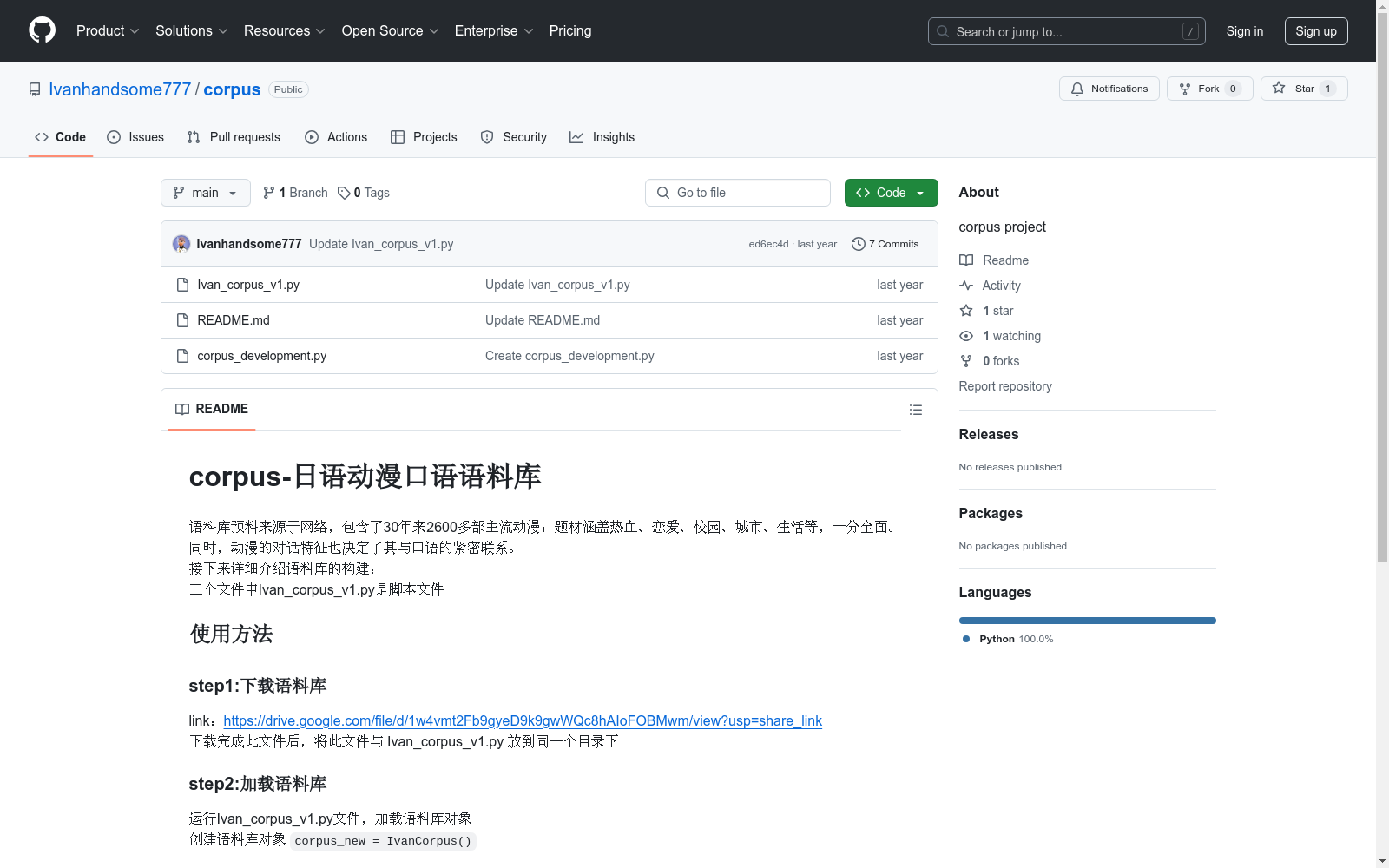This screenshot has width=1389, height=868.
Task: Open the latest commit message Update Ivan_corpus_v1.py
Action: [381, 244]
